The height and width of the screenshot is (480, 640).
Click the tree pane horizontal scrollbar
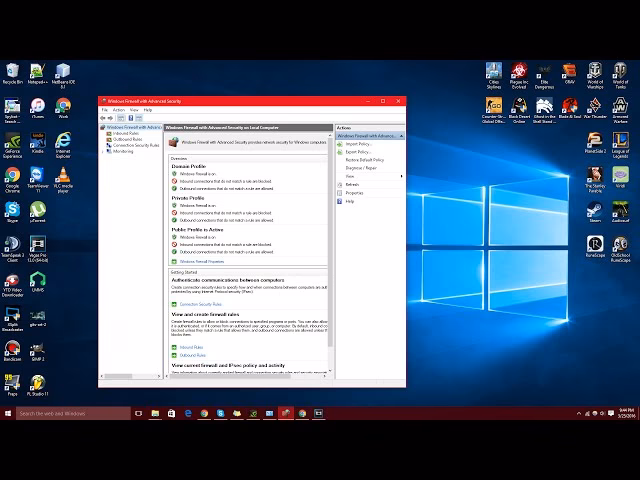pos(118,376)
